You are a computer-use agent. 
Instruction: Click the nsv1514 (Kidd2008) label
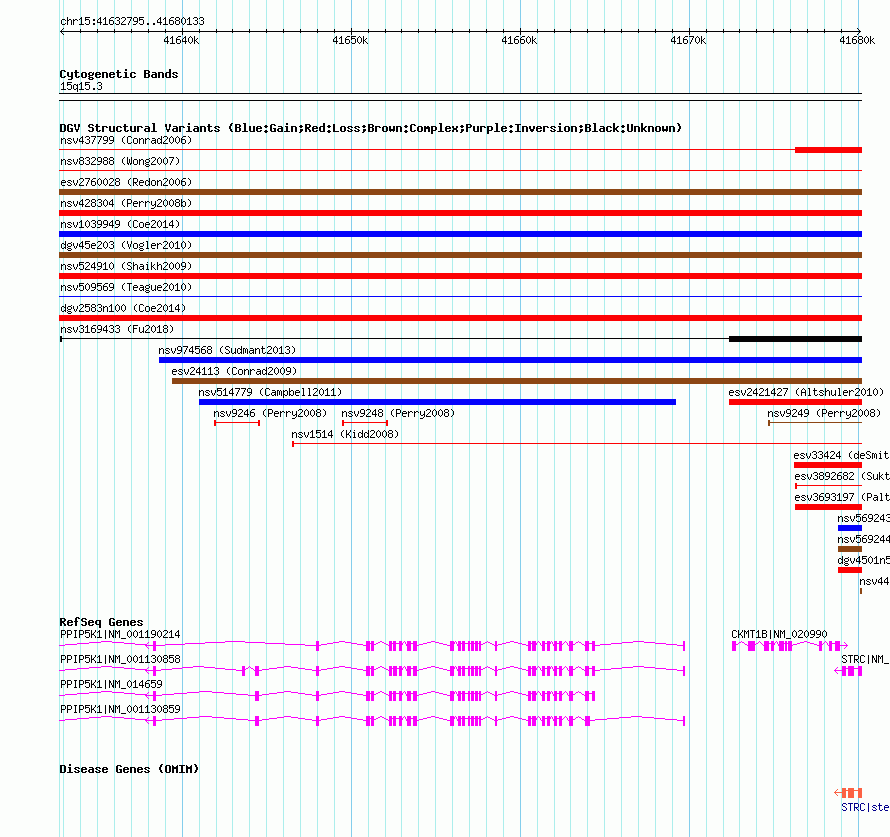(x=345, y=434)
